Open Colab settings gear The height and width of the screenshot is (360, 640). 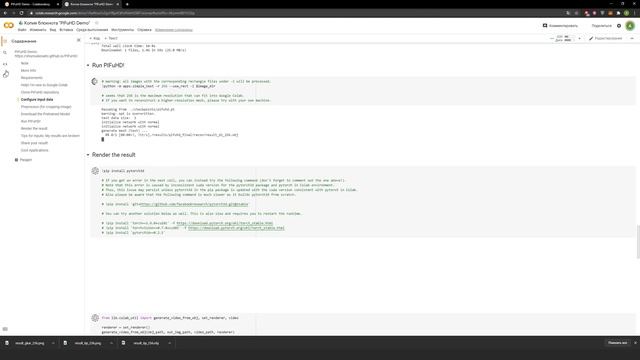click(619, 26)
